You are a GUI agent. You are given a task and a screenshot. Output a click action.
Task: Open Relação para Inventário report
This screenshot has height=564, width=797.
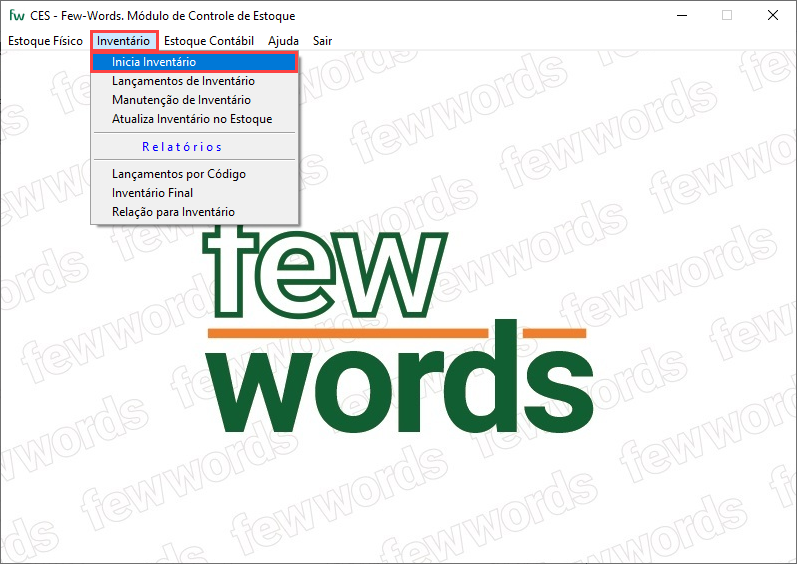pyautogui.click(x=194, y=212)
